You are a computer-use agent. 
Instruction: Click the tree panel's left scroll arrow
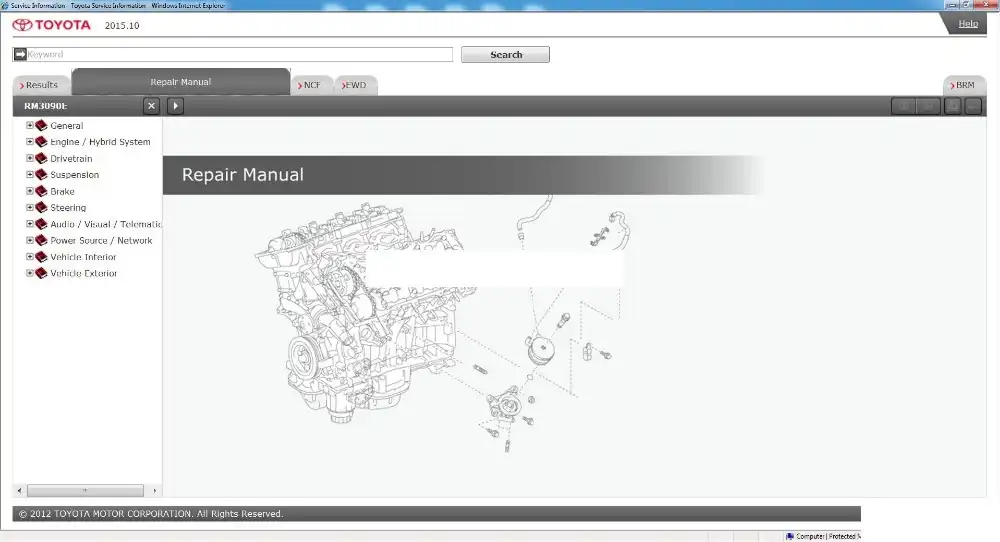pyautogui.click(x=20, y=490)
